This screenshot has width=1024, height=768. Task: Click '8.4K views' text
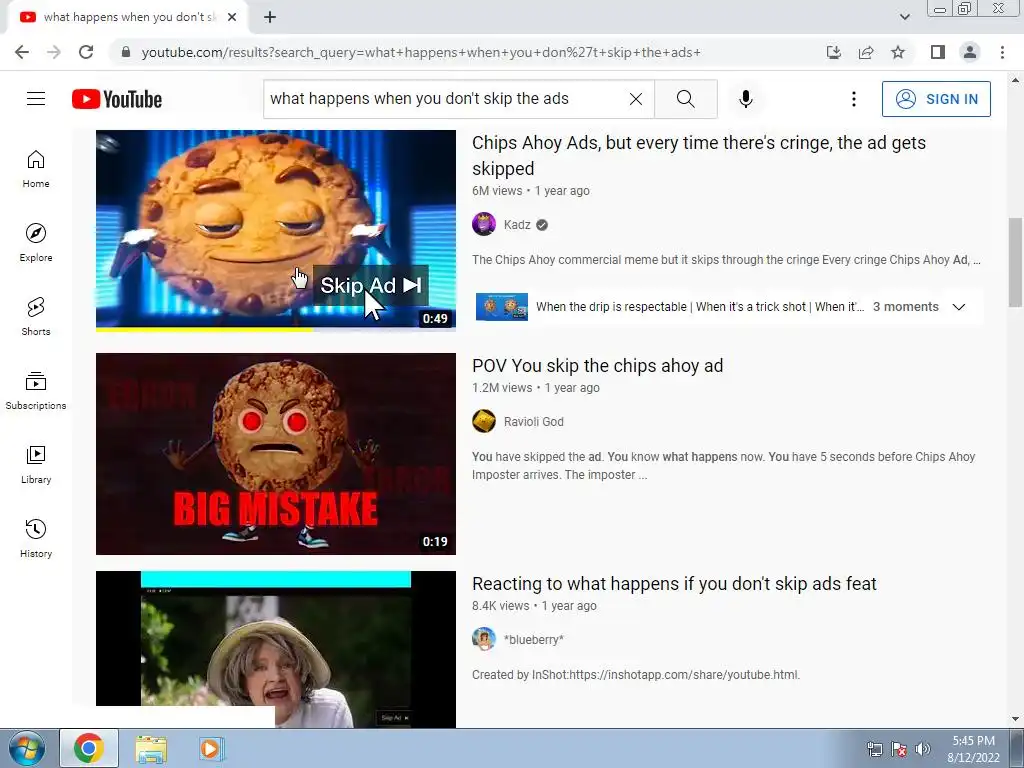[x=501, y=606]
